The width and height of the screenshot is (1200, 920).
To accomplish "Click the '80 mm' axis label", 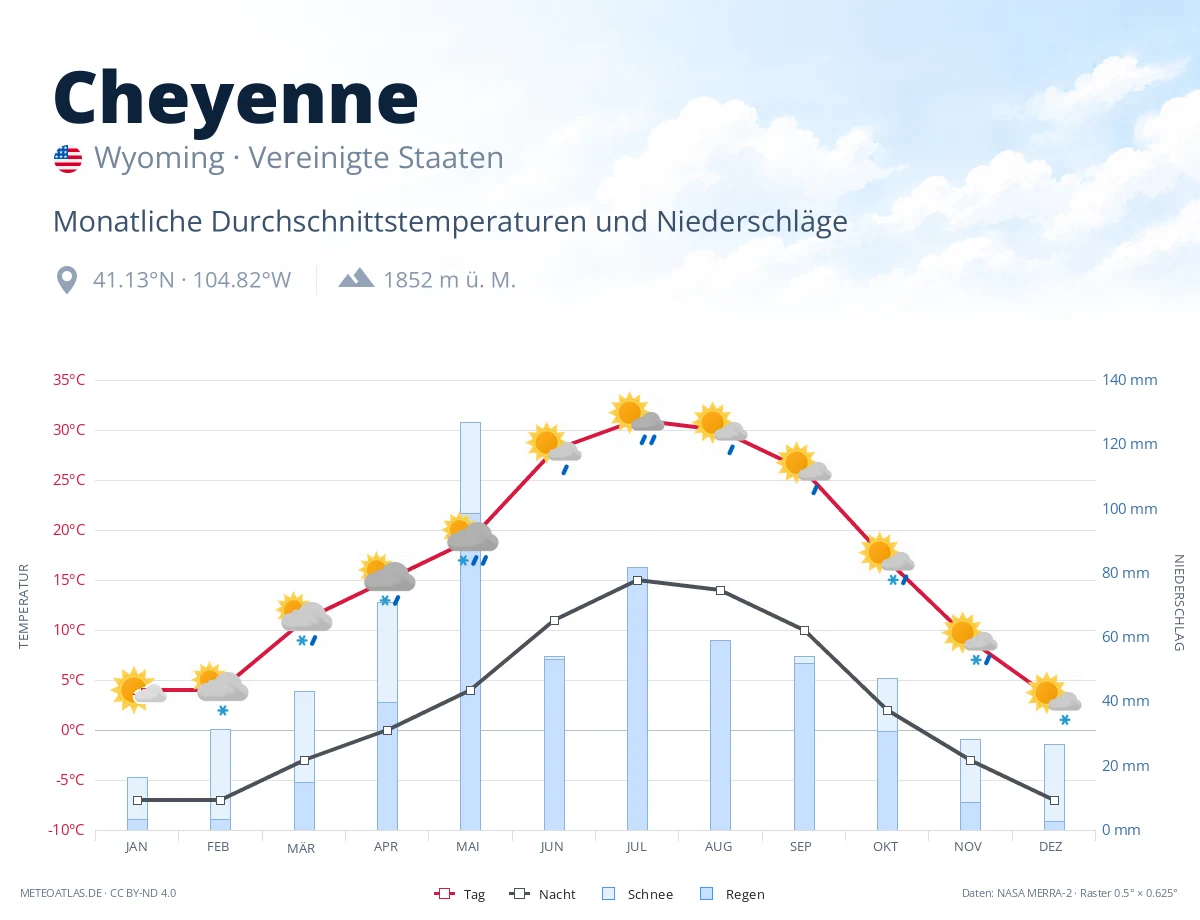I will [x=1126, y=573].
